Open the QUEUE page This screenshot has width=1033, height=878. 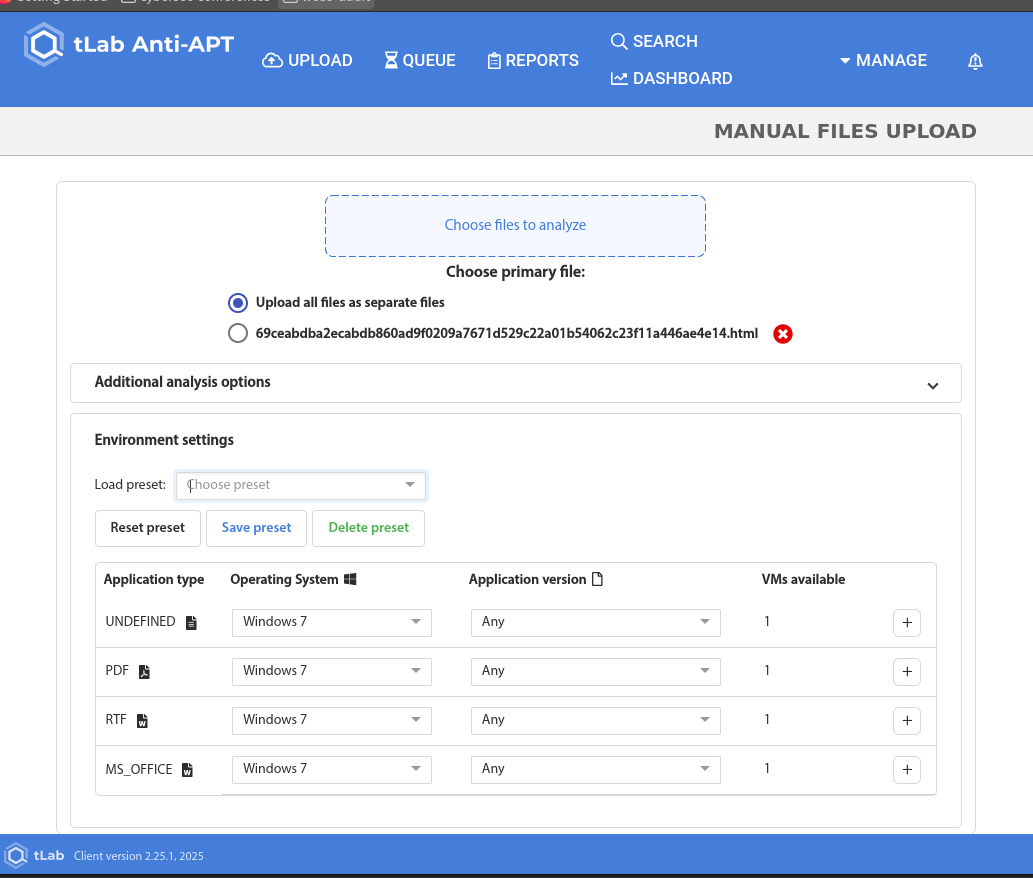pos(420,61)
